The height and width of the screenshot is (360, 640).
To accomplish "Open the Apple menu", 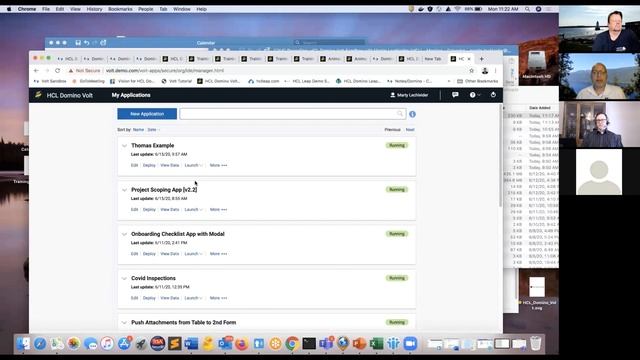I will coord(9,9).
